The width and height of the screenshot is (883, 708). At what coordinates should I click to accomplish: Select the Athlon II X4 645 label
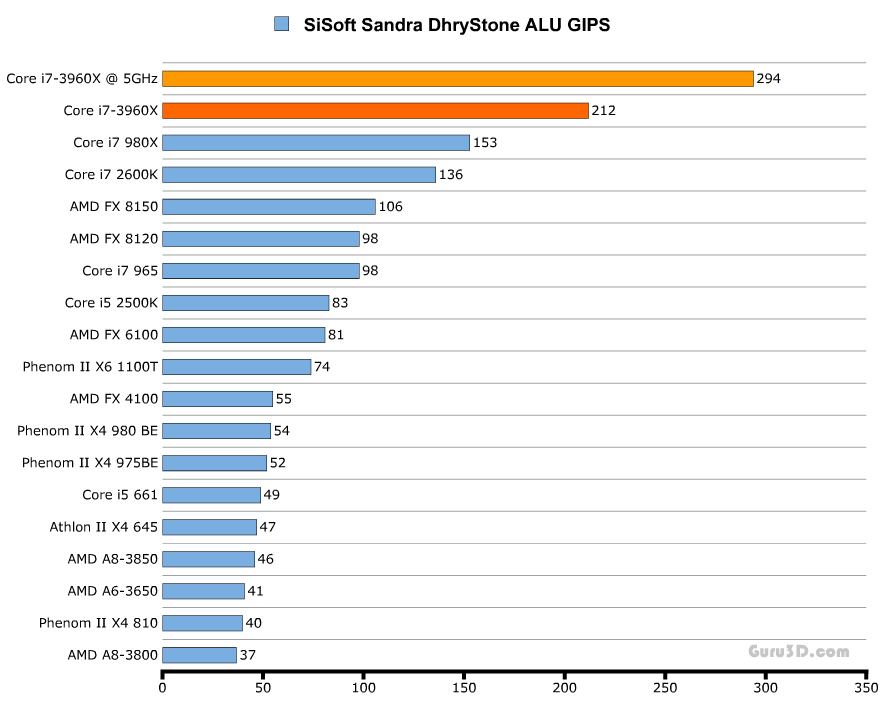point(103,527)
